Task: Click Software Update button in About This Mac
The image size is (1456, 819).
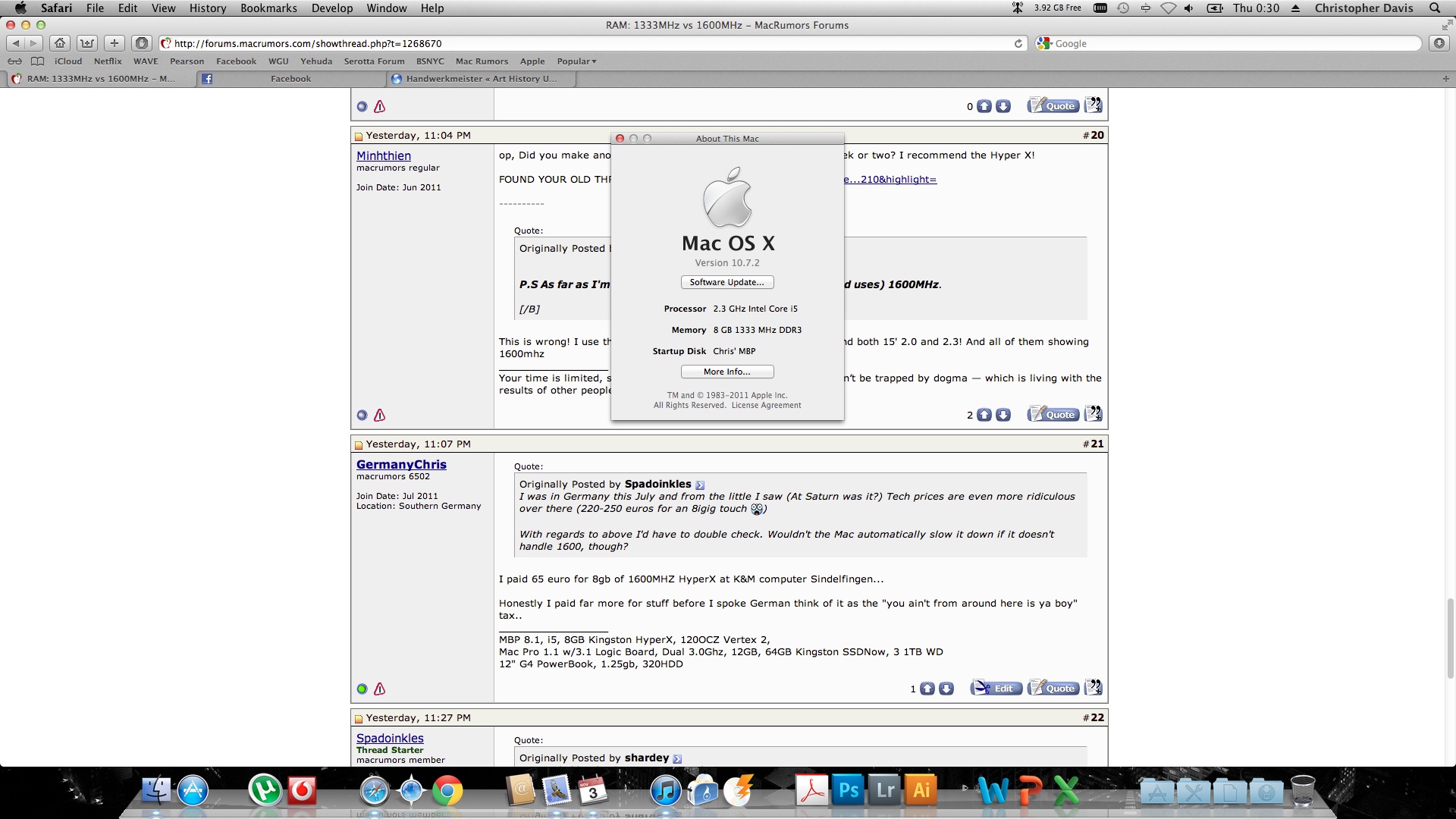Action: [x=727, y=282]
